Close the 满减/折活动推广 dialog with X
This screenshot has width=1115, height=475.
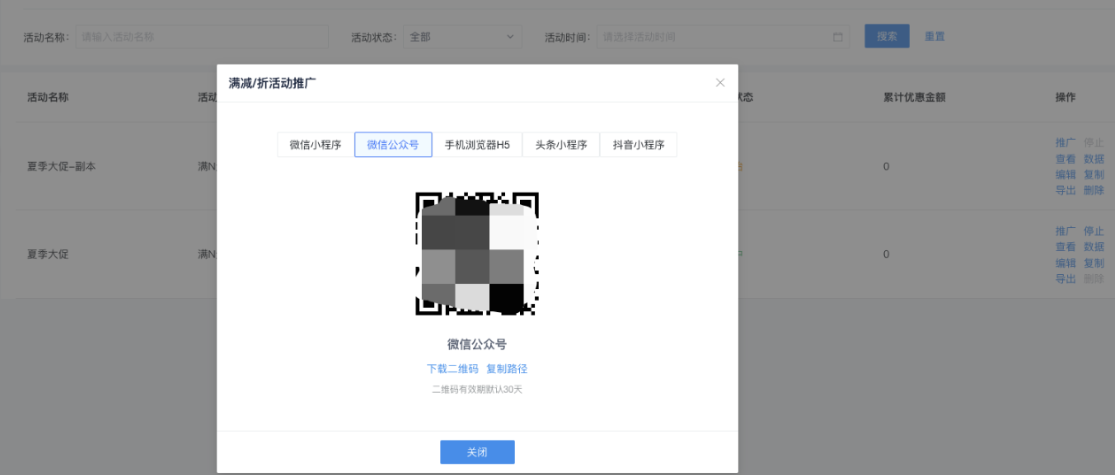point(720,83)
